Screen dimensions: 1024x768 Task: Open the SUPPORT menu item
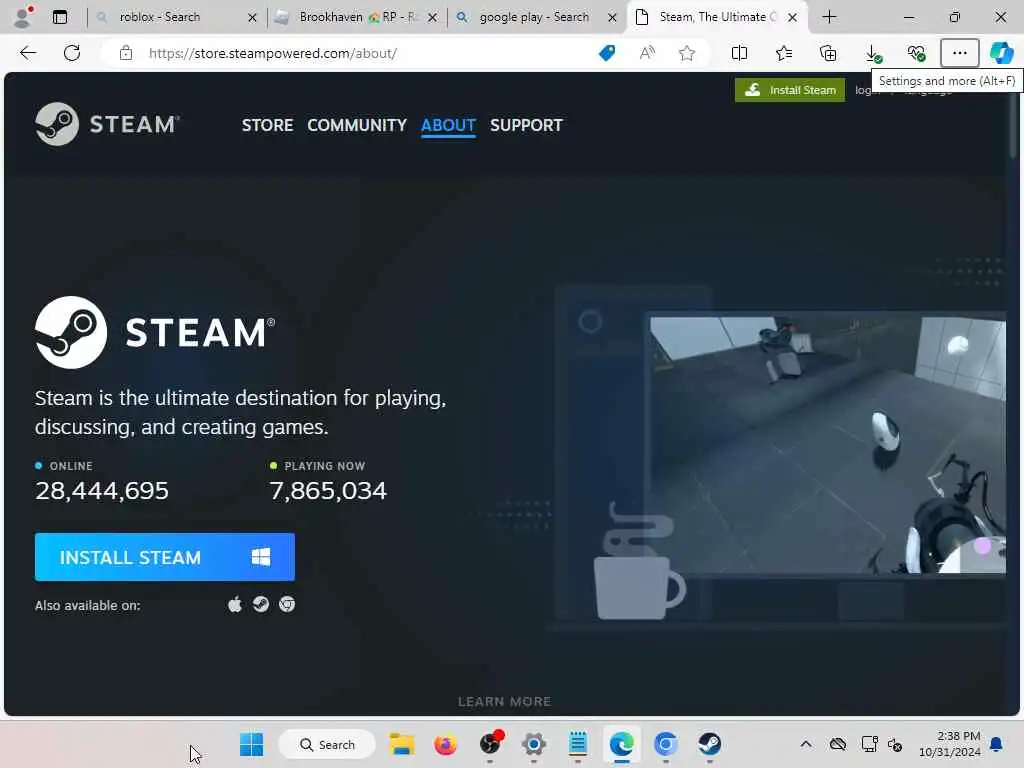click(526, 125)
